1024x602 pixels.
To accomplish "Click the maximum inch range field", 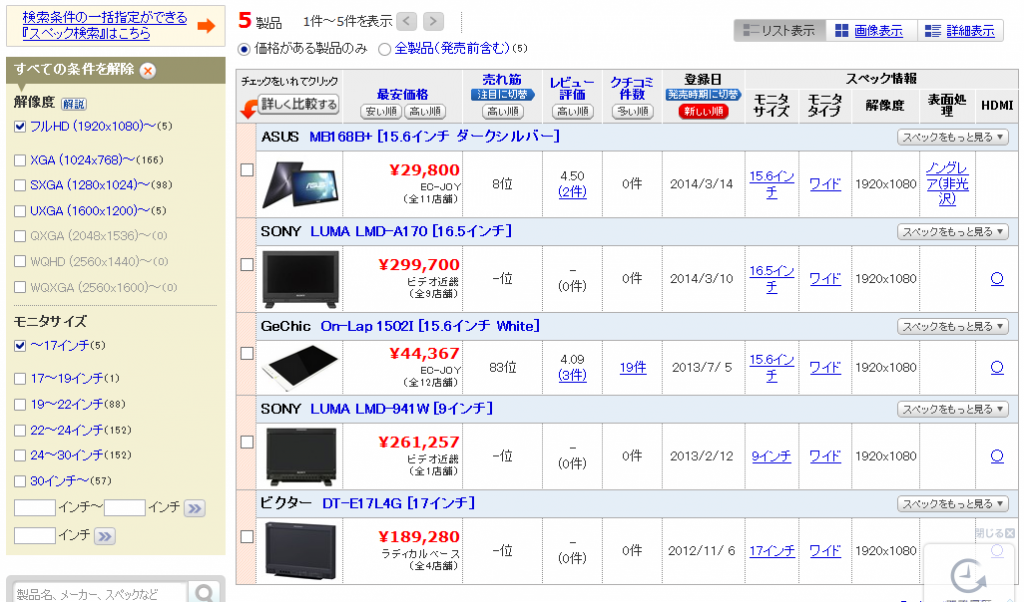I will pyautogui.click(x=124, y=508).
